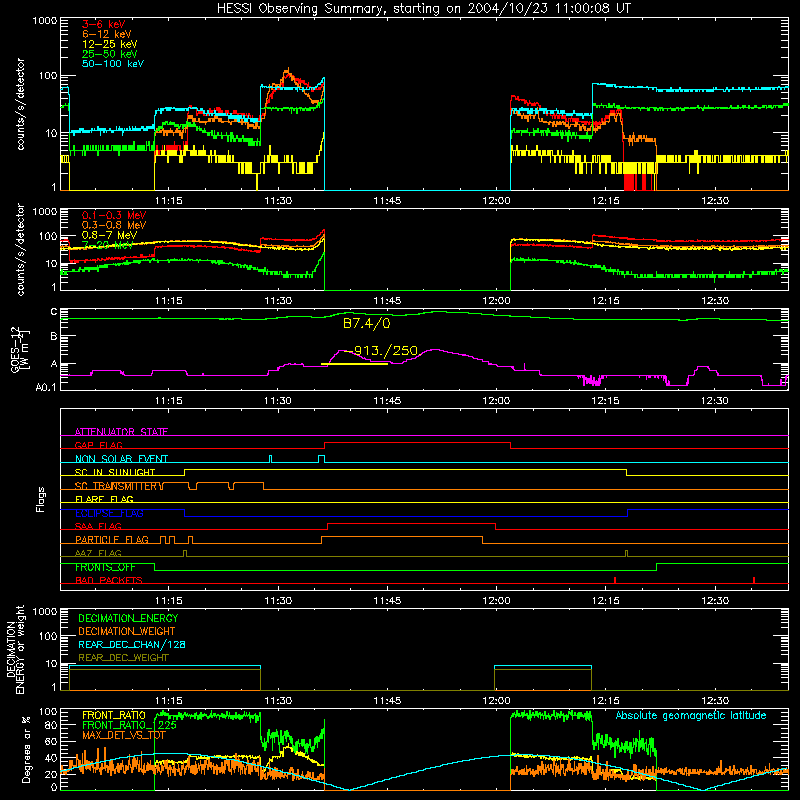Click the FRONT_RATIO_1225 legend label
The image size is (800, 800).
coord(130,725)
